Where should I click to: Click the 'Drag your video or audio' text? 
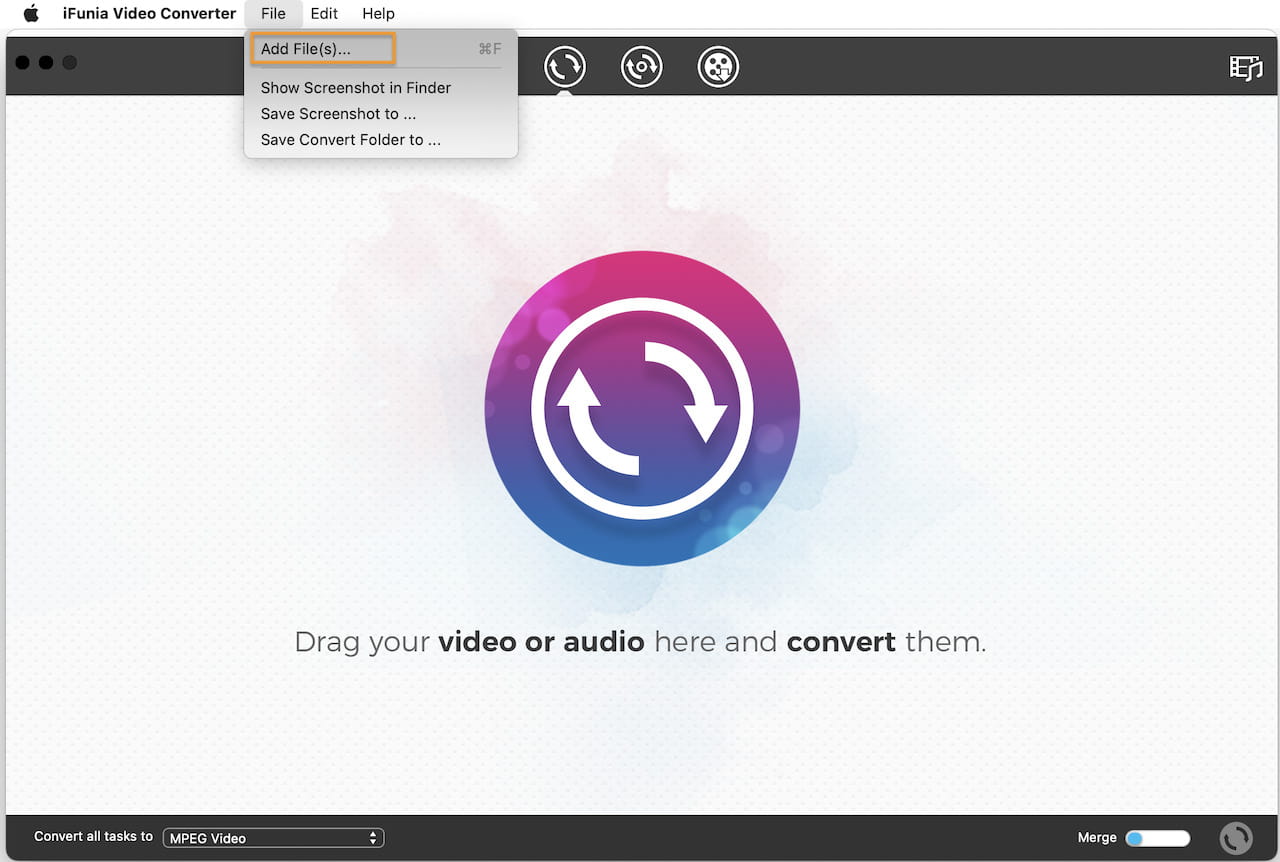tap(640, 641)
